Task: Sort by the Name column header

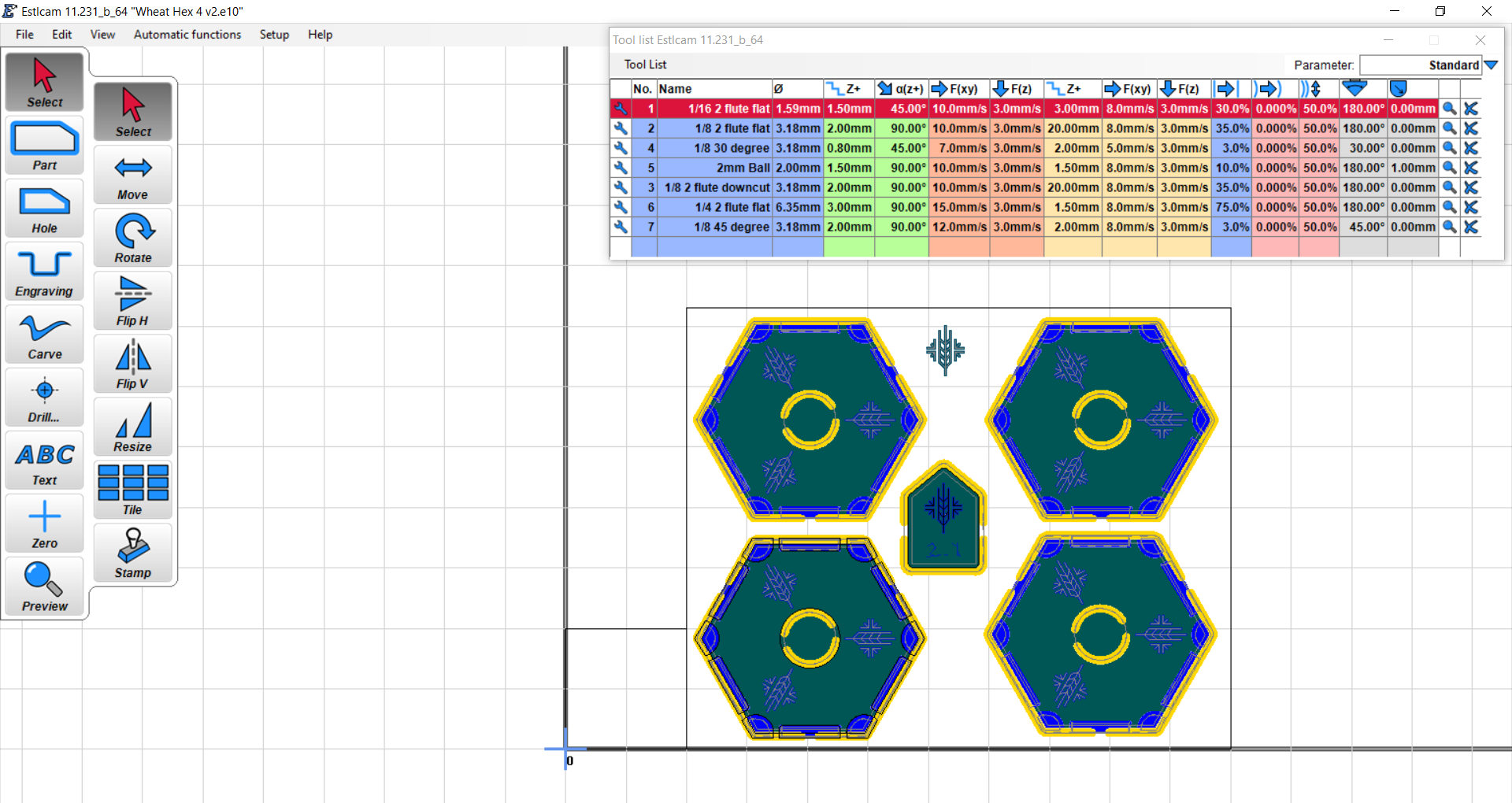Action: [714, 89]
